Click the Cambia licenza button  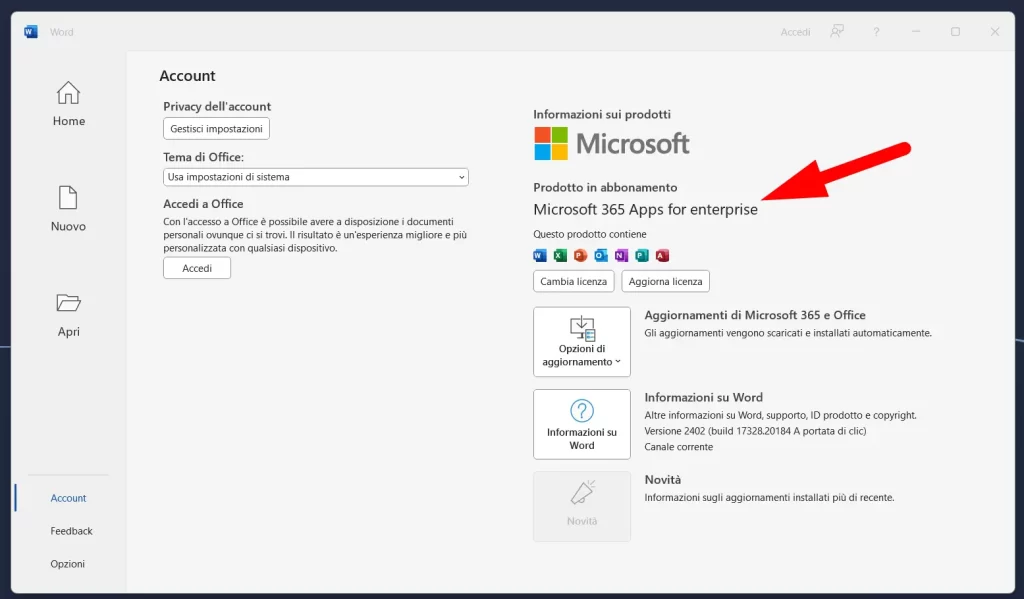[573, 282]
